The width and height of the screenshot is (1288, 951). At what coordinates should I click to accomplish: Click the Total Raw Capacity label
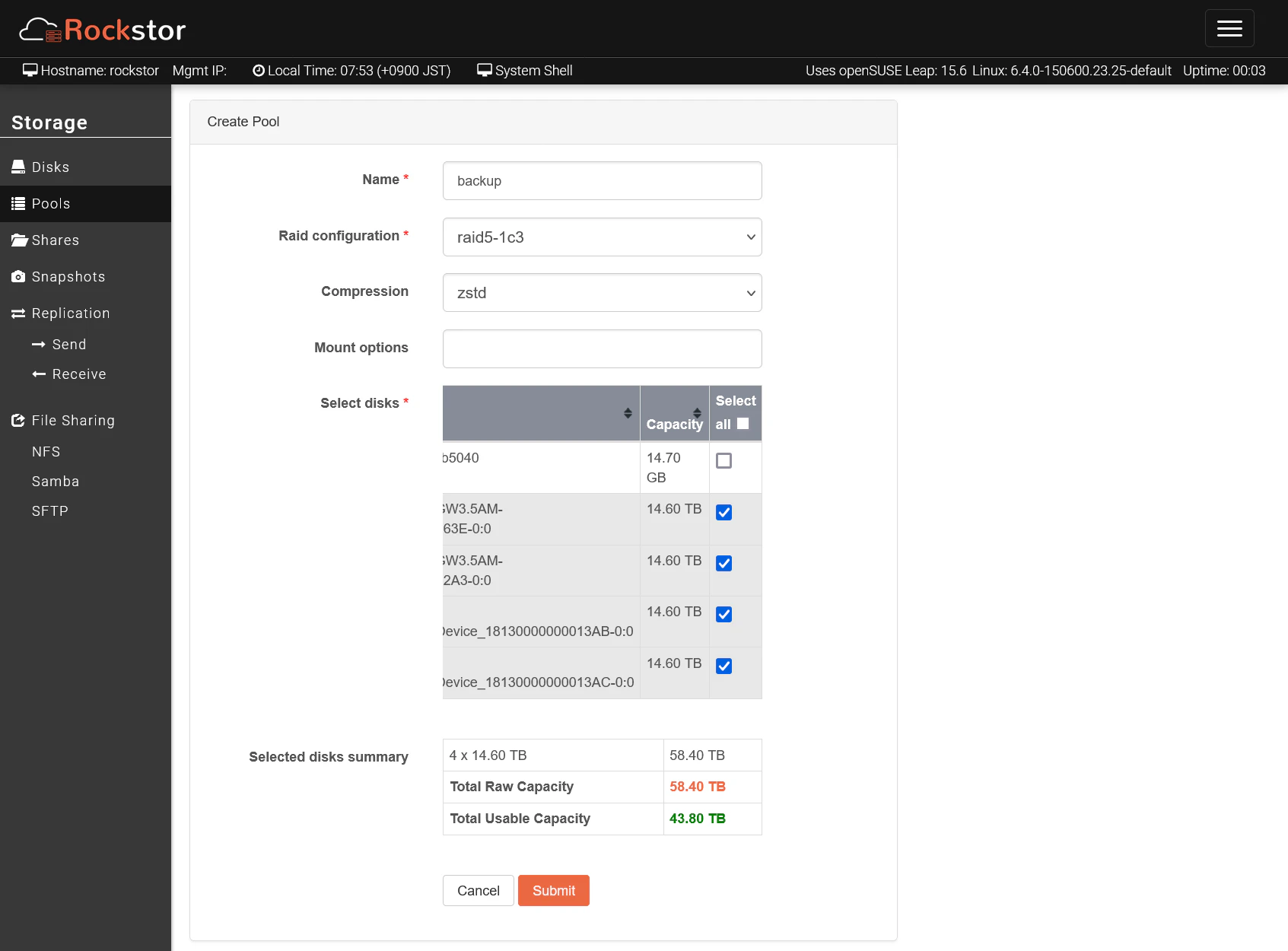click(x=512, y=787)
